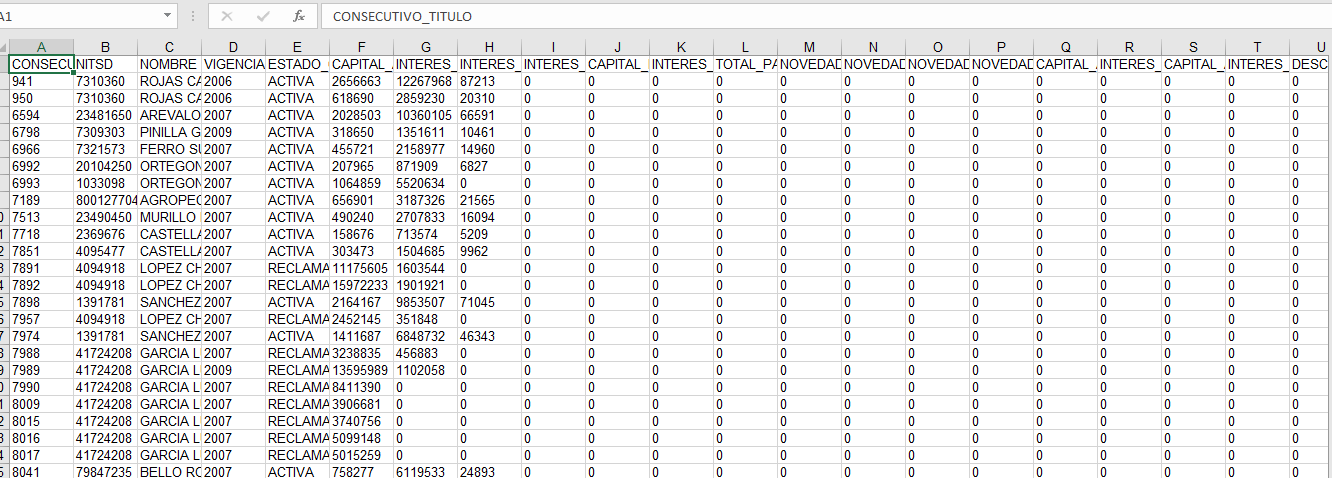Click the NOMBRE header cell
This screenshot has height=478, width=1332.
pos(169,64)
